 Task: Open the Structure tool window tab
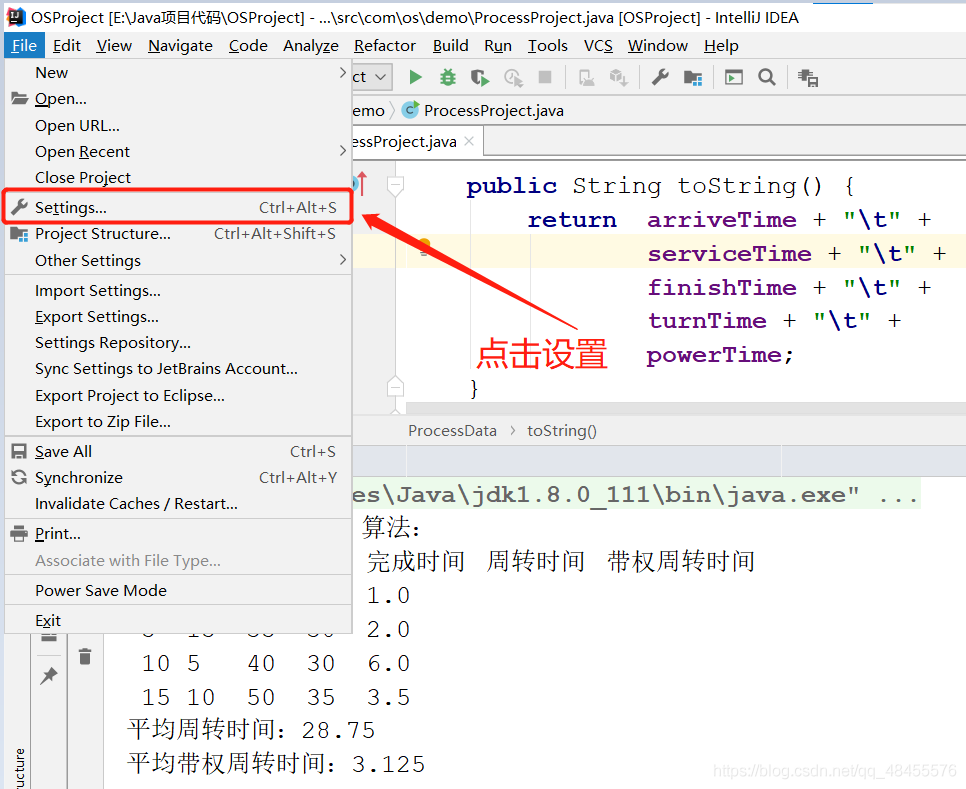pyautogui.click(x=18, y=768)
